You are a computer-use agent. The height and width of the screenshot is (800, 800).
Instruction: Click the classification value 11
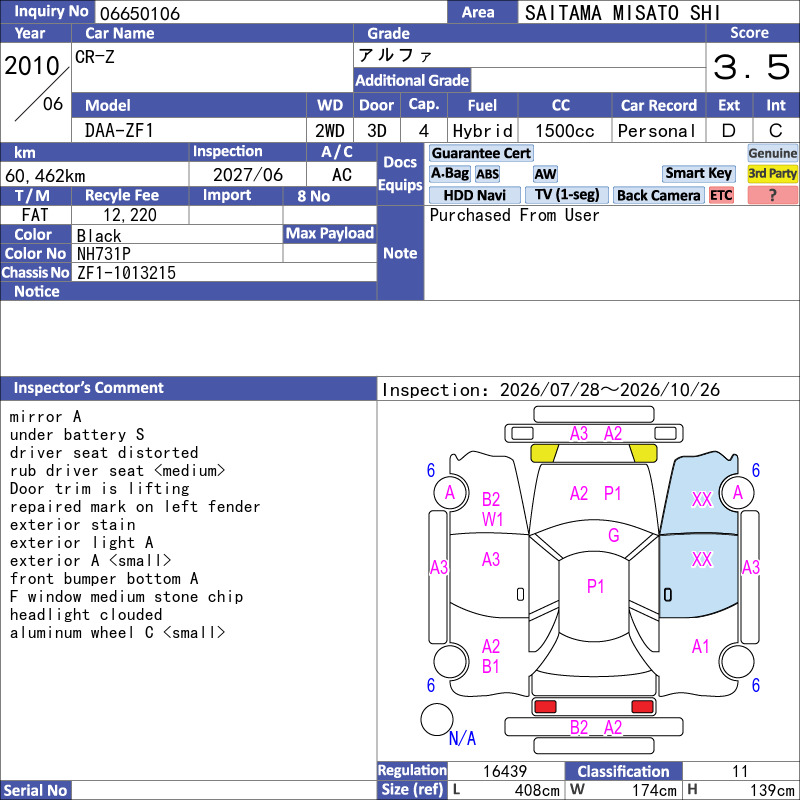point(740,771)
